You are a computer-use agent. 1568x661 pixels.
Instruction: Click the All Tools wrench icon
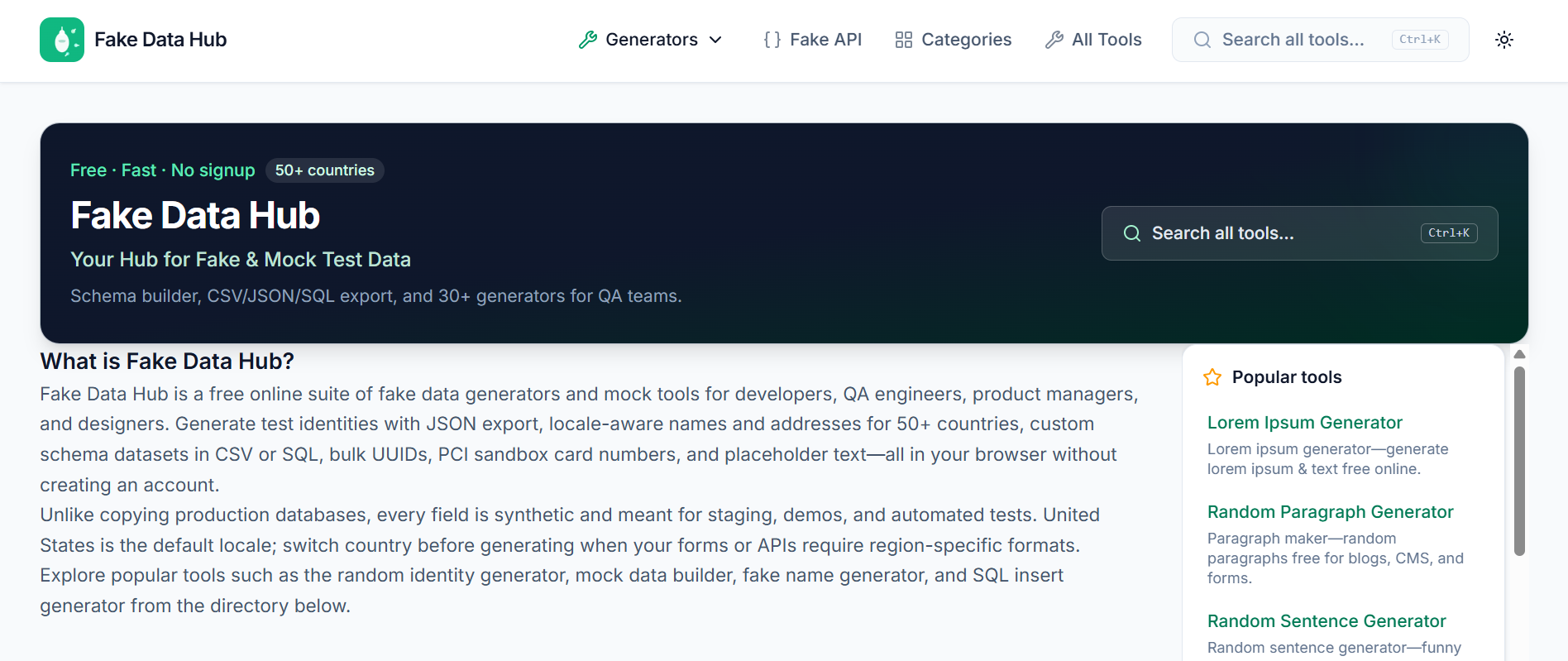(x=1054, y=40)
